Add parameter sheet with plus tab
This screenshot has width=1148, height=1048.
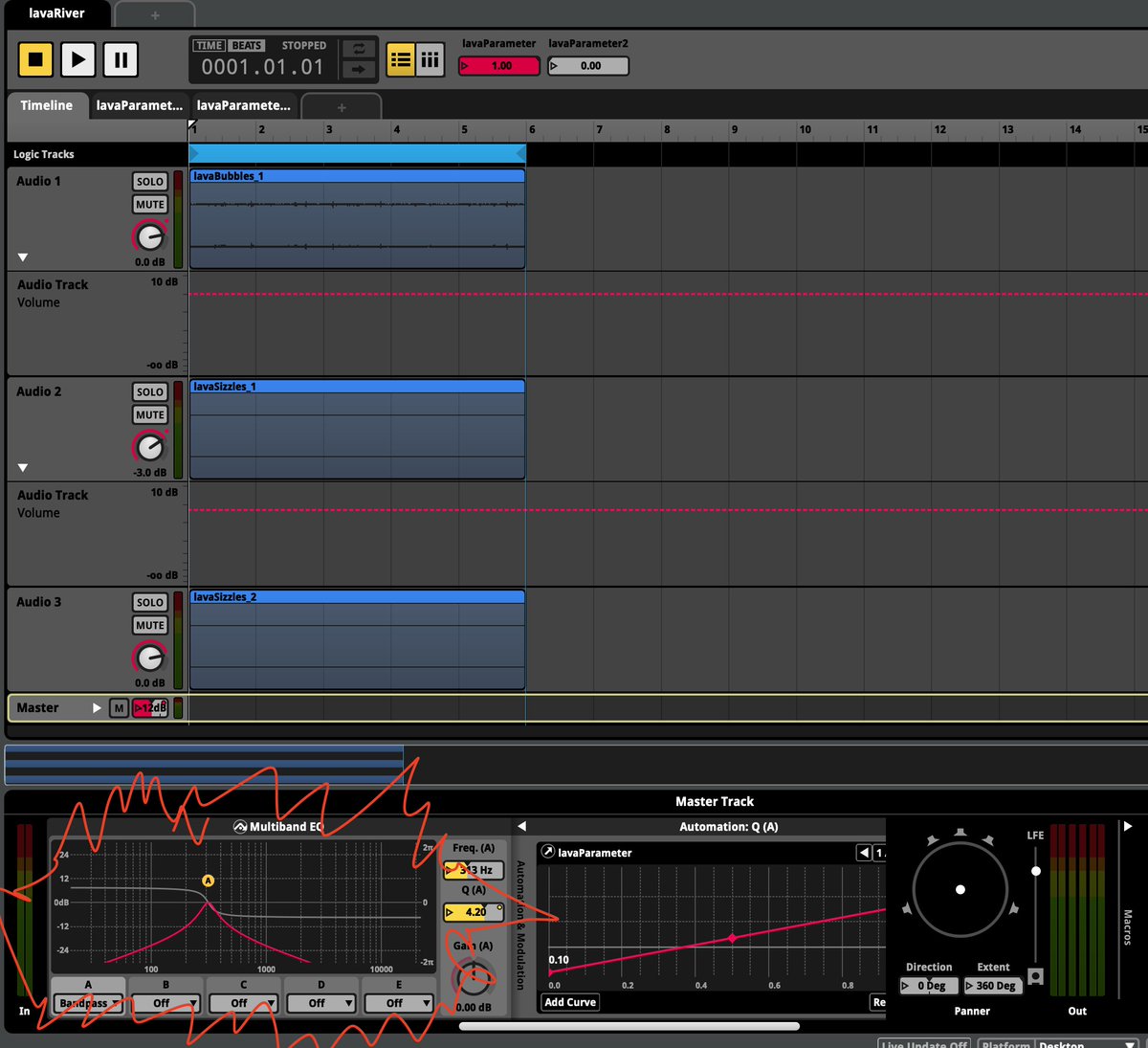(x=342, y=107)
